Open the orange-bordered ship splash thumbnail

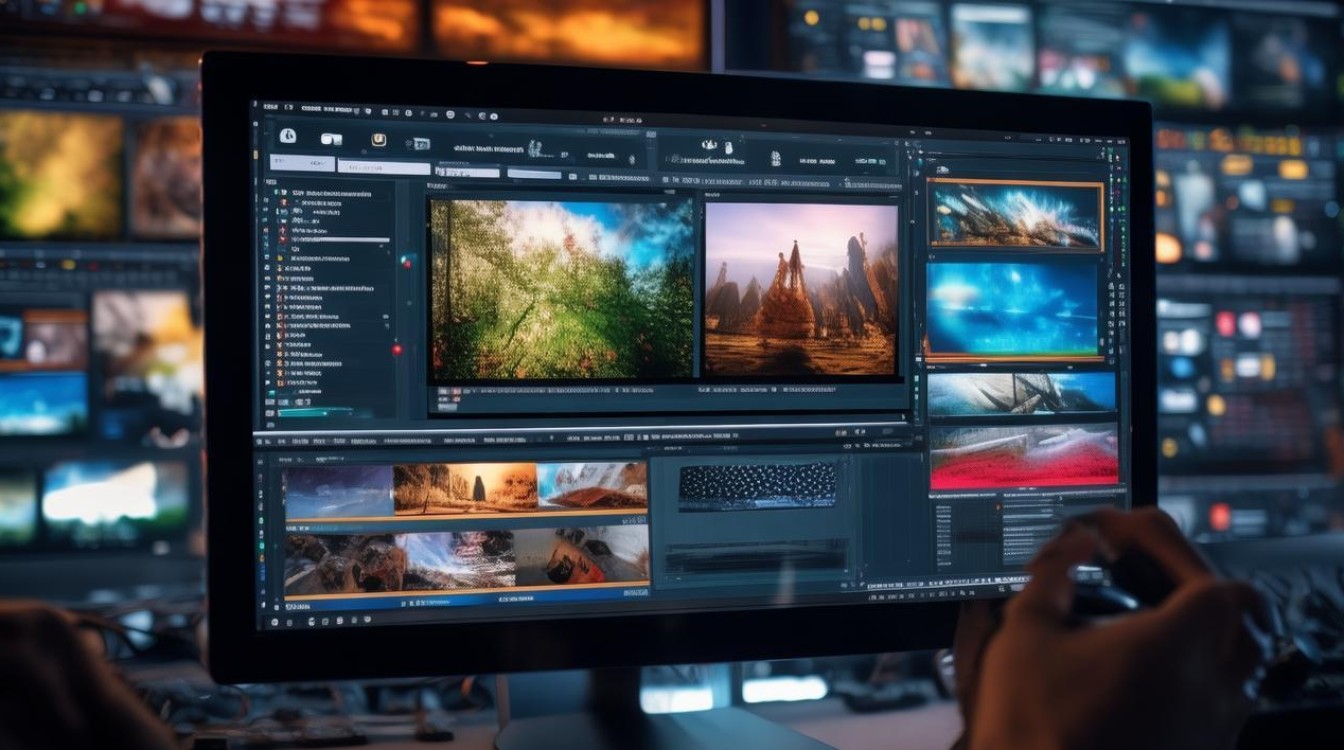(1015, 214)
